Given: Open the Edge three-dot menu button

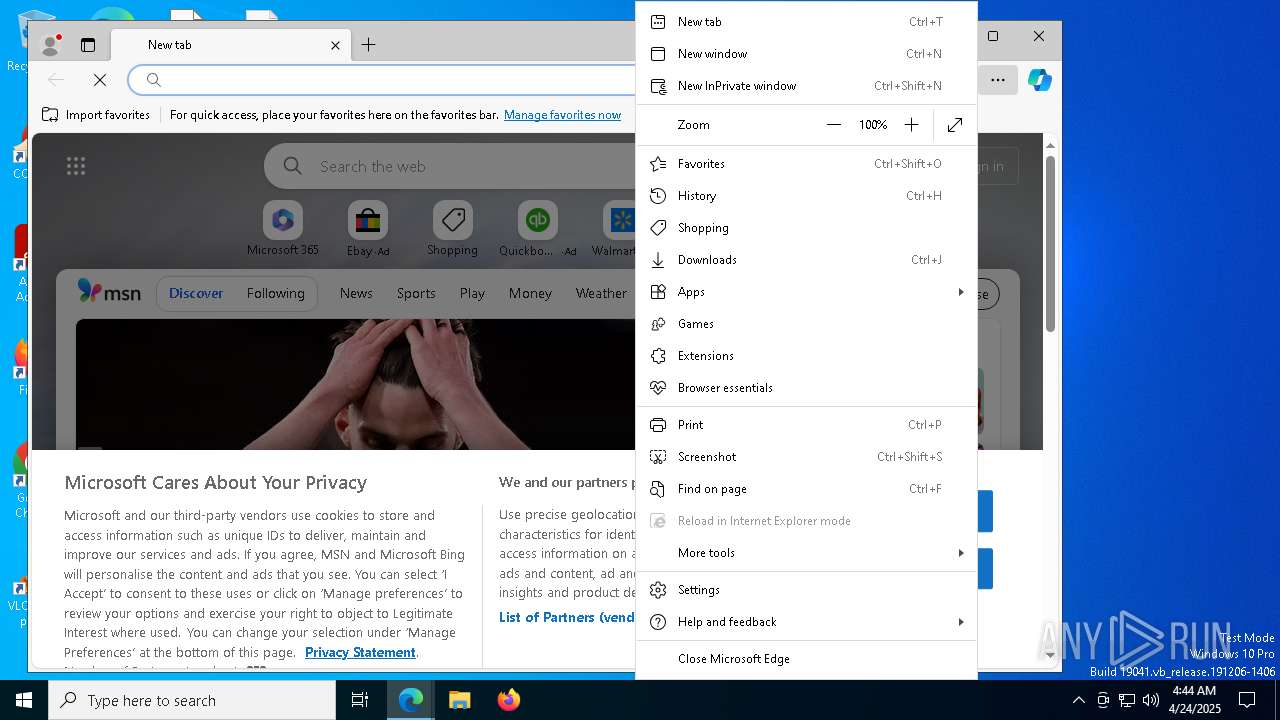Looking at the screenshot, I should [998, 80].
